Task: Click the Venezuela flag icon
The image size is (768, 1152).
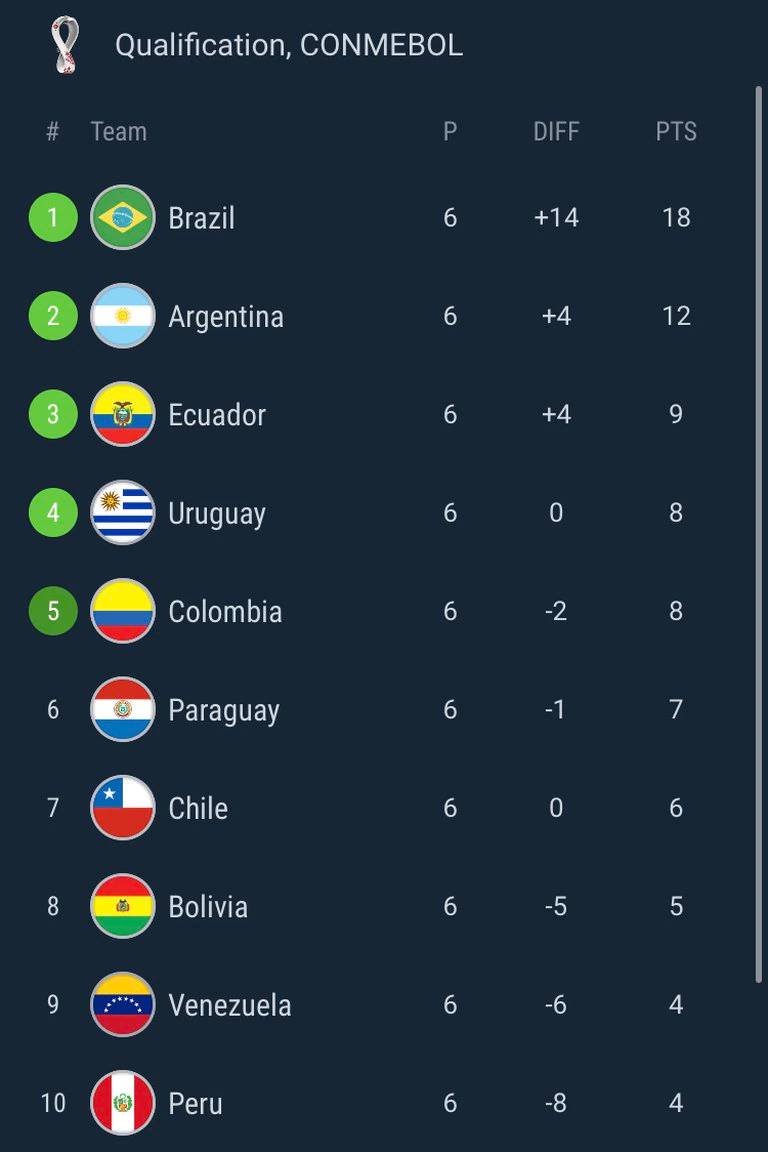Action: [123, 1005]
